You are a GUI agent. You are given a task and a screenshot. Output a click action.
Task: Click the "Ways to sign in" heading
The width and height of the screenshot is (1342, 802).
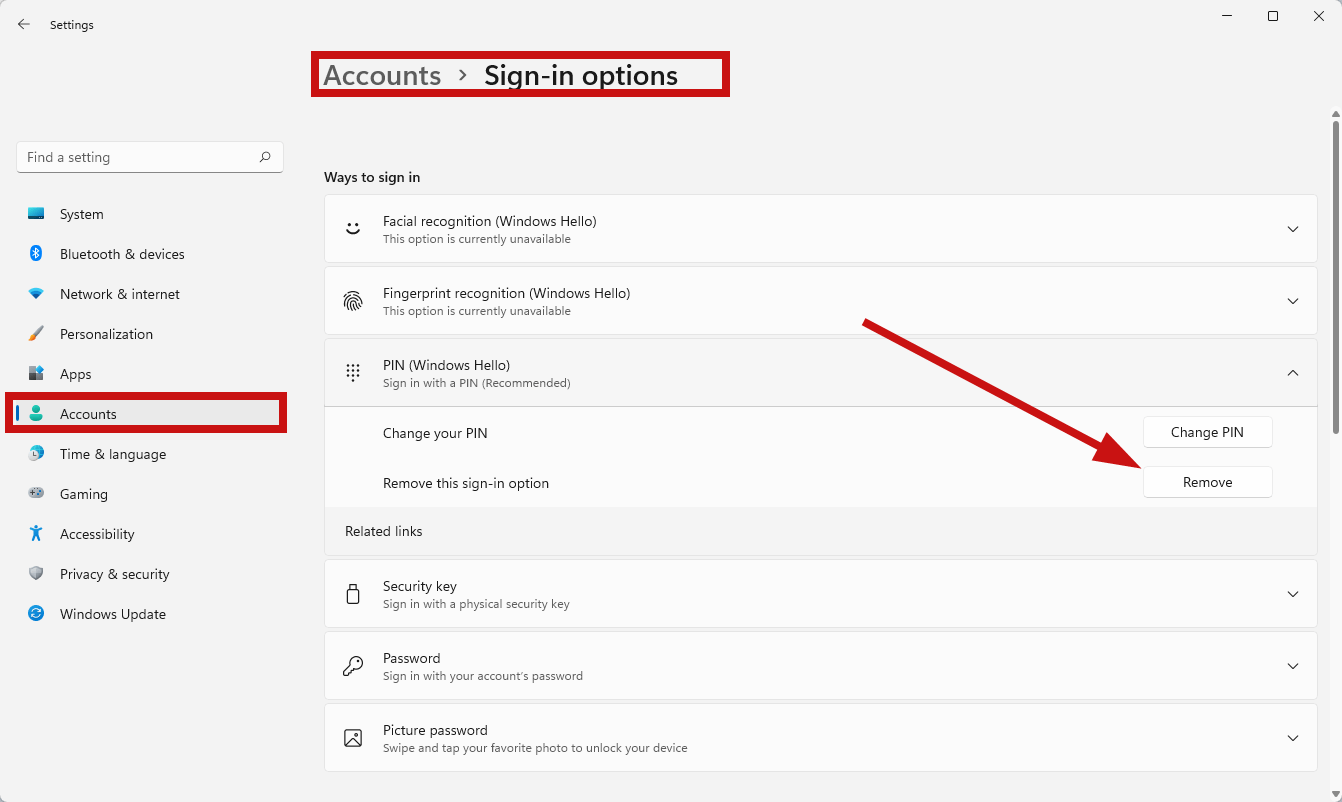[x=372, y=177]
